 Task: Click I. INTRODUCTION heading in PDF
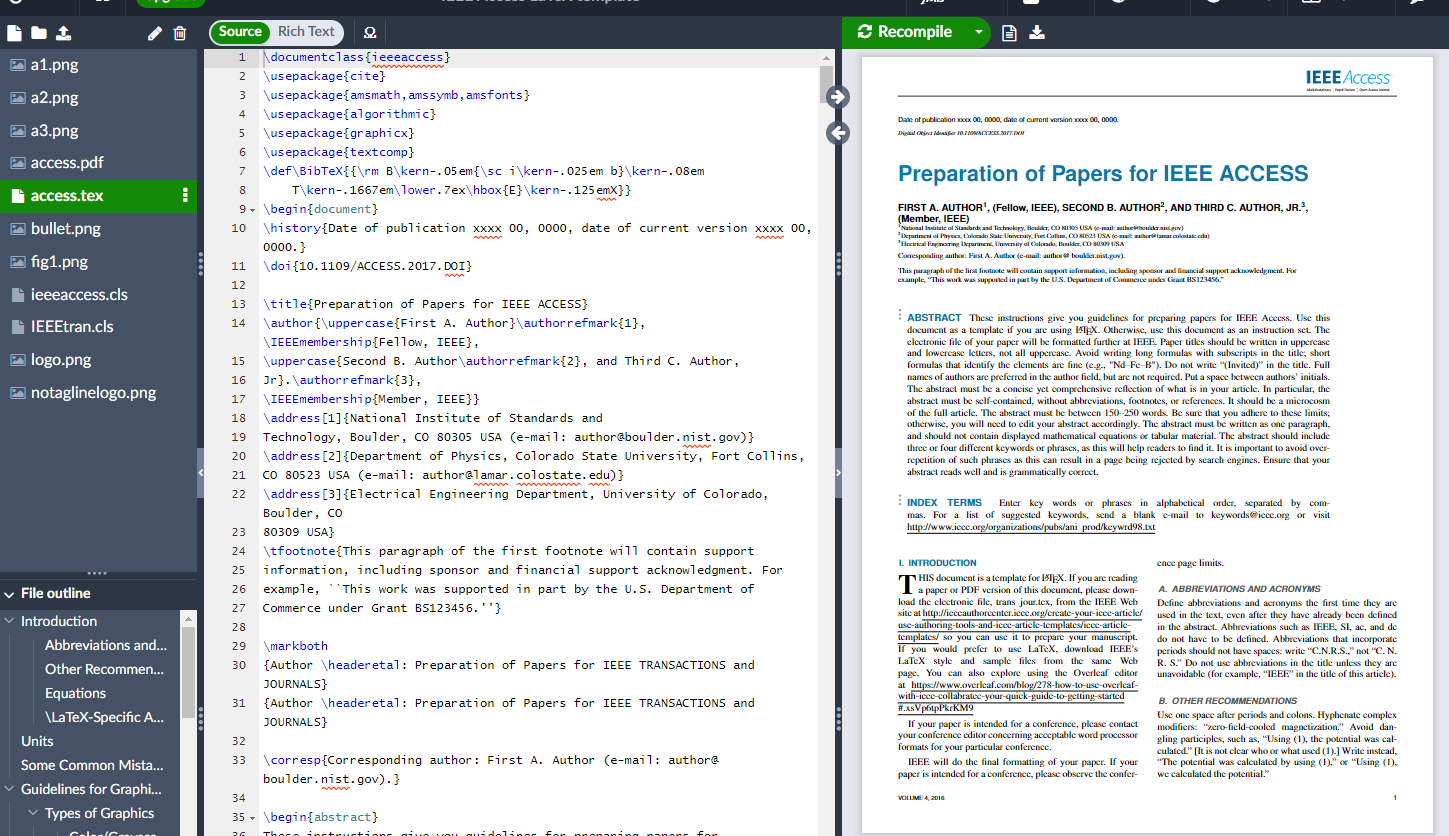coord(937,563)
